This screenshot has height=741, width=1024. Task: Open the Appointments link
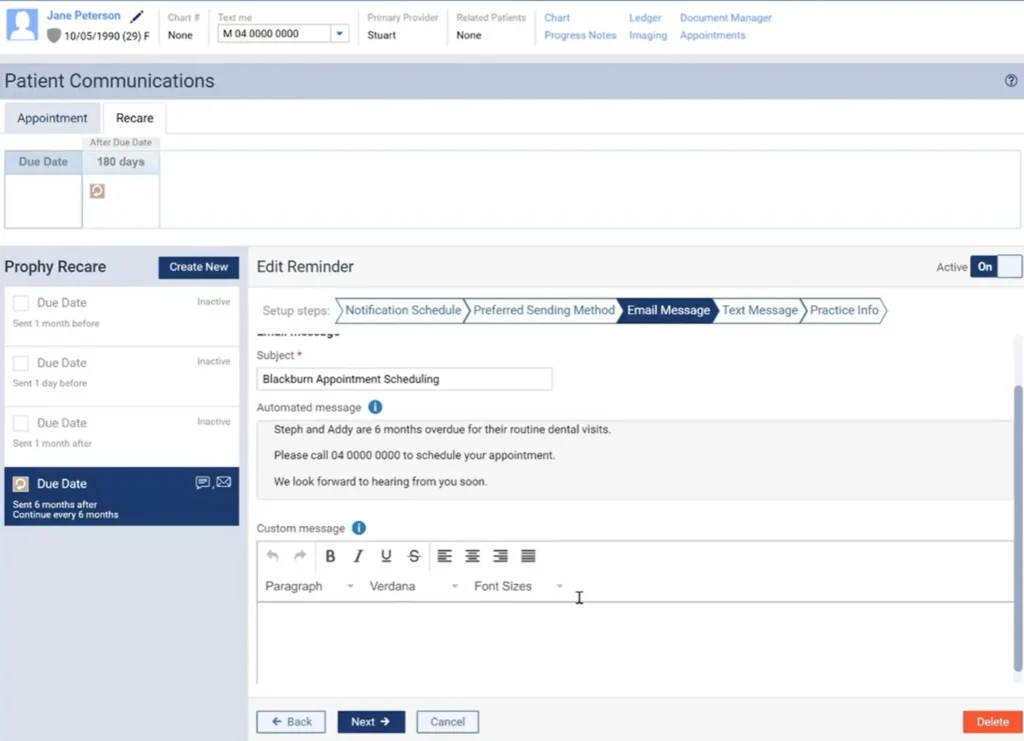coord(712,35)
